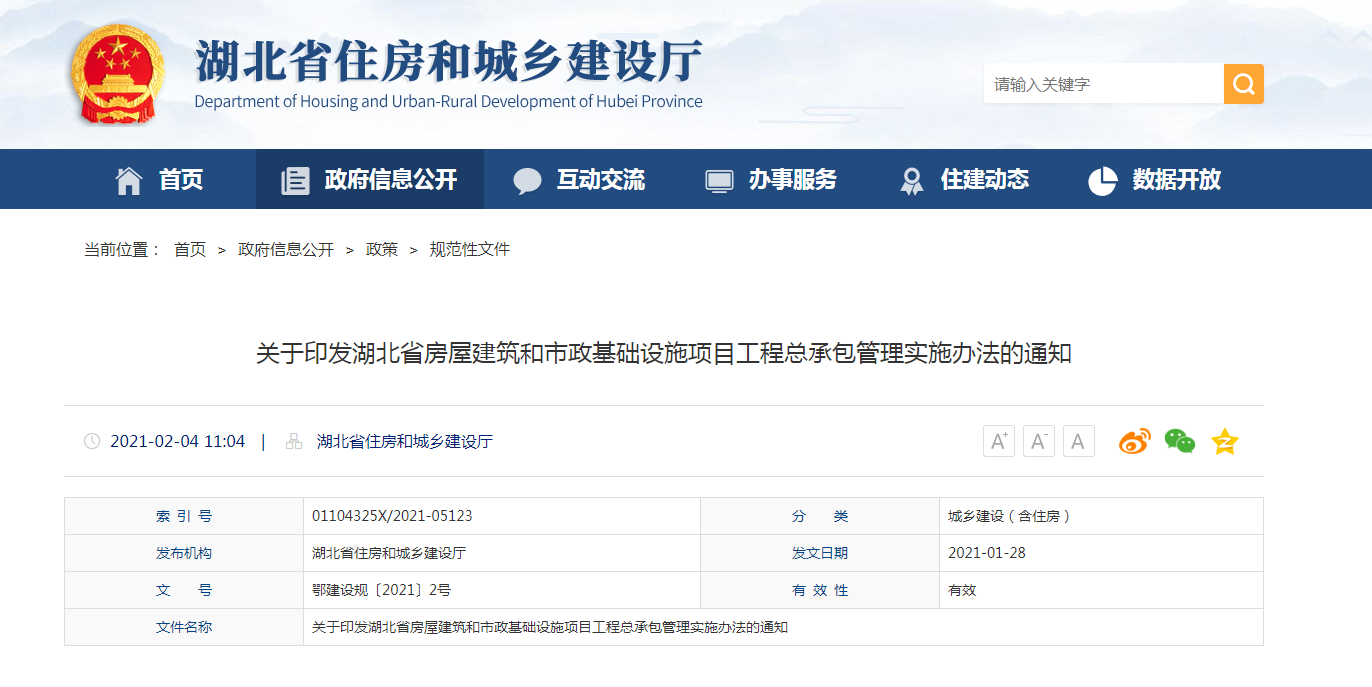The image size is (1372, 687).
Task: Open 办事服务 in the navigation bar
Action: coord(771,180)
